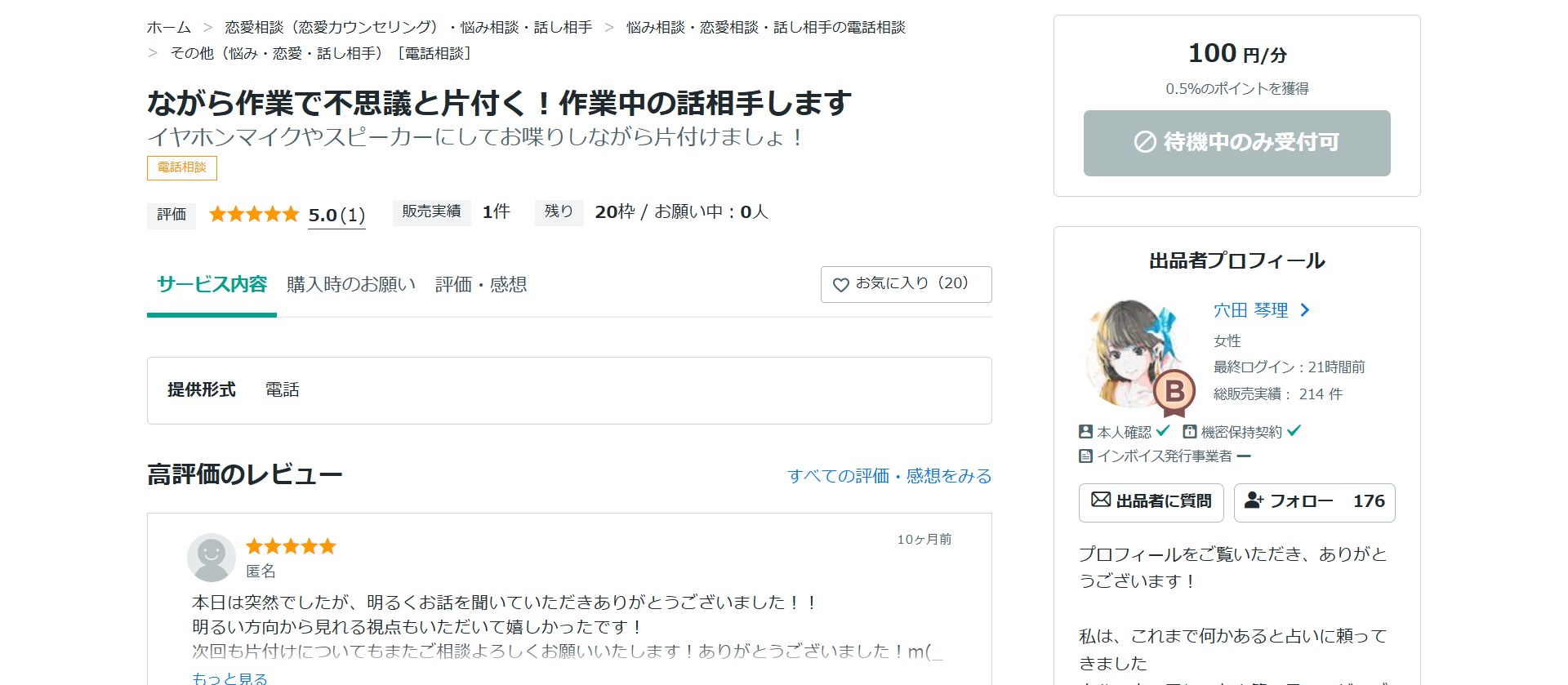The image size is (1568, 685).
Task: Switch to the 購入時のお願い tab
Action: pos(351,285)
